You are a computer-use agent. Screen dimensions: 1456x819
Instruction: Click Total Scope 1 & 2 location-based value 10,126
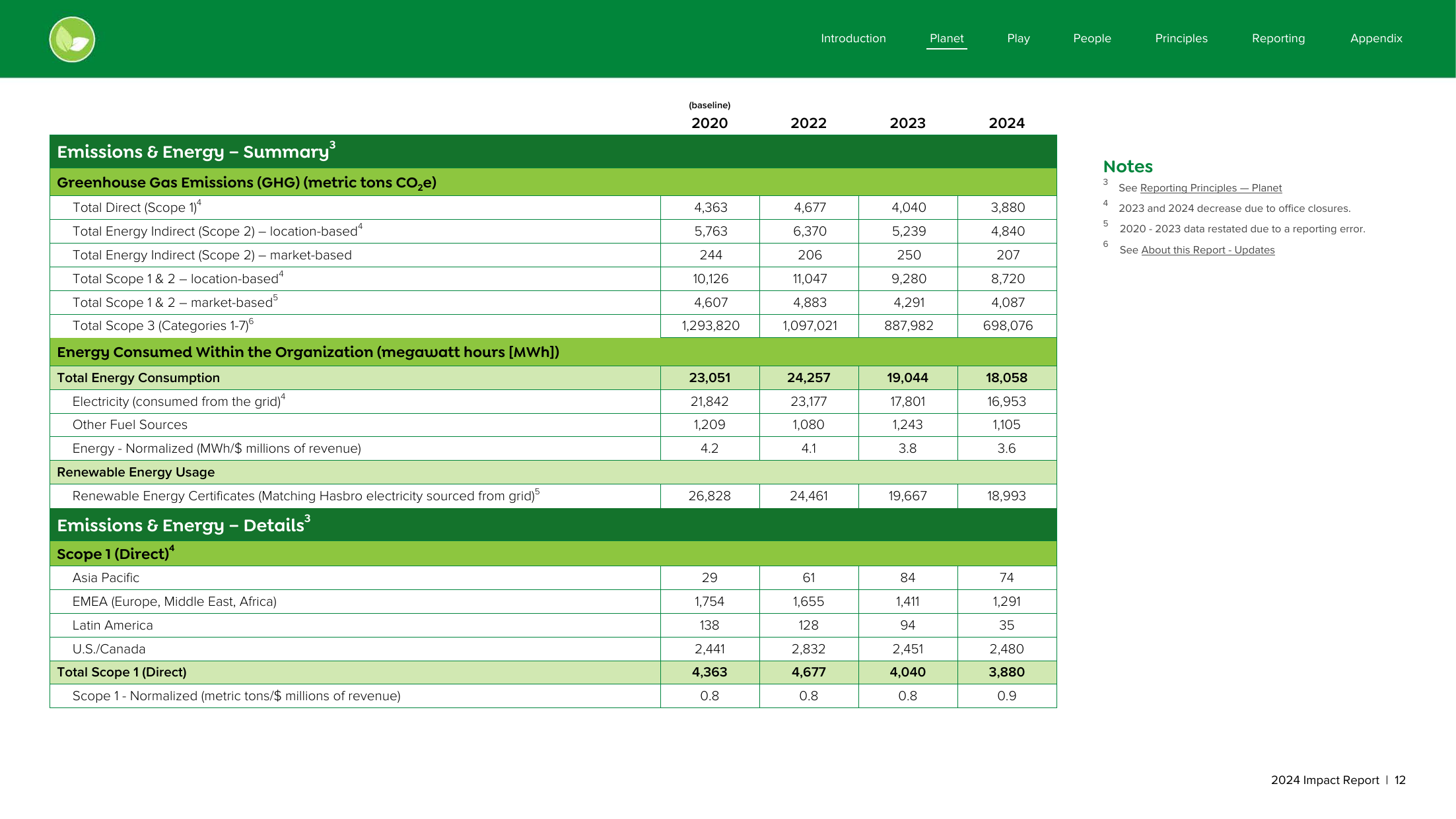711,279
